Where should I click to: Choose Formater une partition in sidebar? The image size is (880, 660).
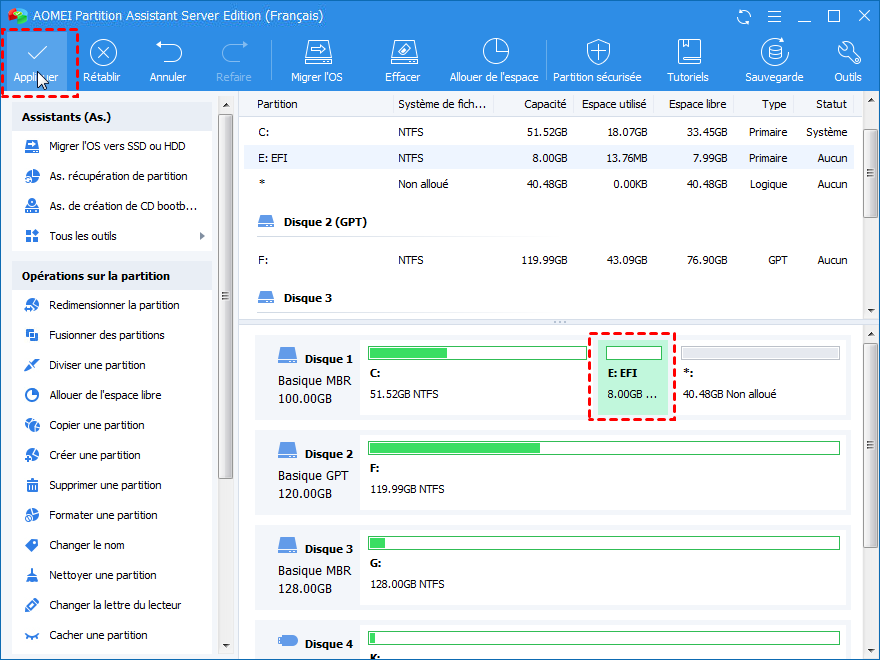point(103,515)
